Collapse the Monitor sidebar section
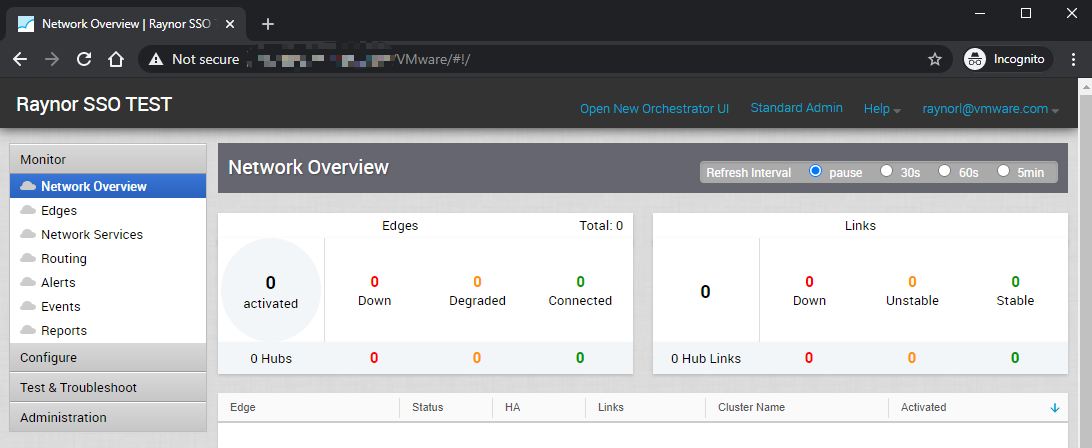Image resolution: width=1092 pixels, height=448 pixels. [108, 159]
